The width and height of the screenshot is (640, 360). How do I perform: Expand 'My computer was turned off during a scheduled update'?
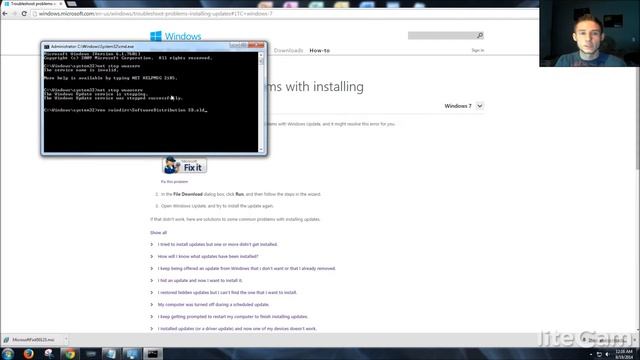coord(213,304)
